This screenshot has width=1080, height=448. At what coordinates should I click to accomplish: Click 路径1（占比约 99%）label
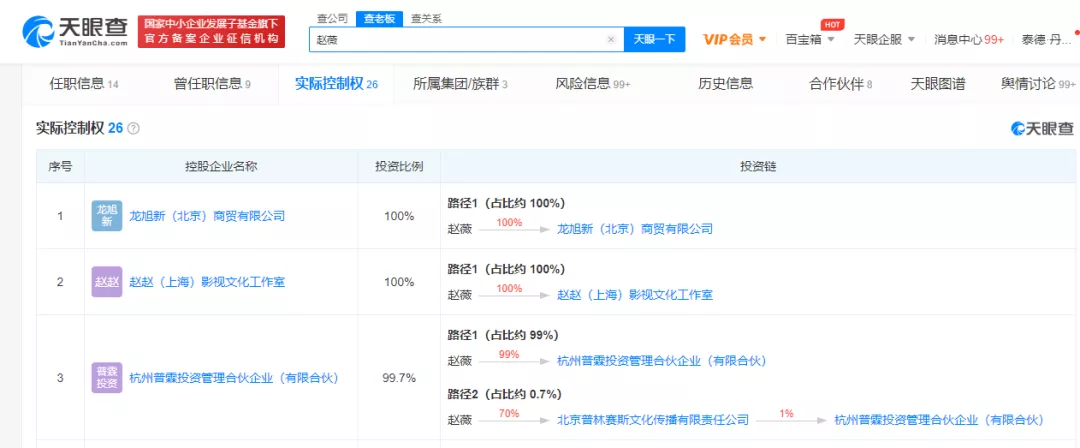pos(503,335)
